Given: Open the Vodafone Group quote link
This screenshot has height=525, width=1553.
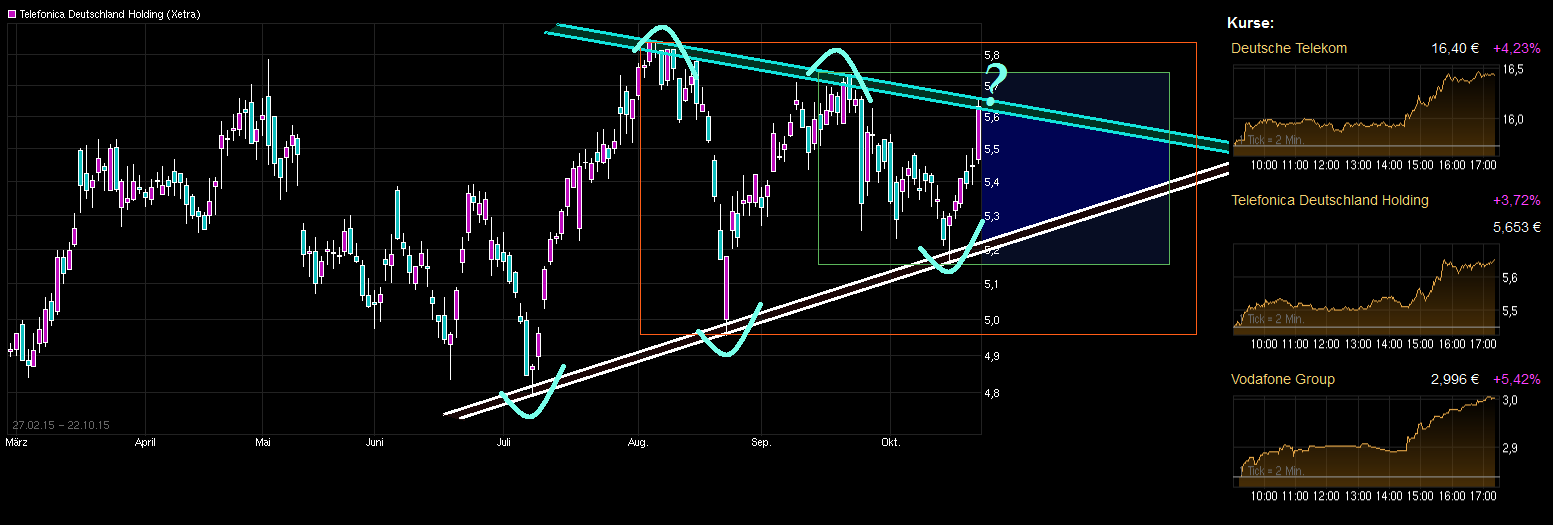Looking at the screenshot, I should pyautogui.click(x=1283, y=379).
